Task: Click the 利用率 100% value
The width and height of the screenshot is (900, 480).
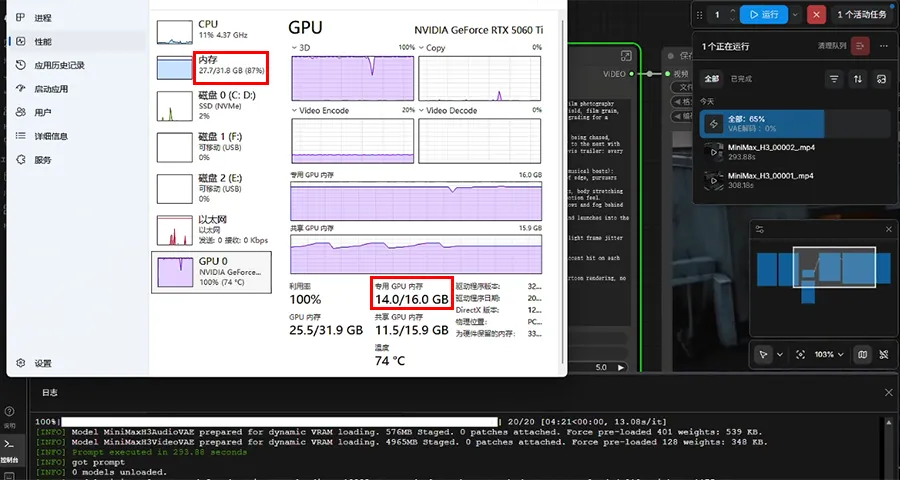Action: pyautogui.click(x=305, y=299)
